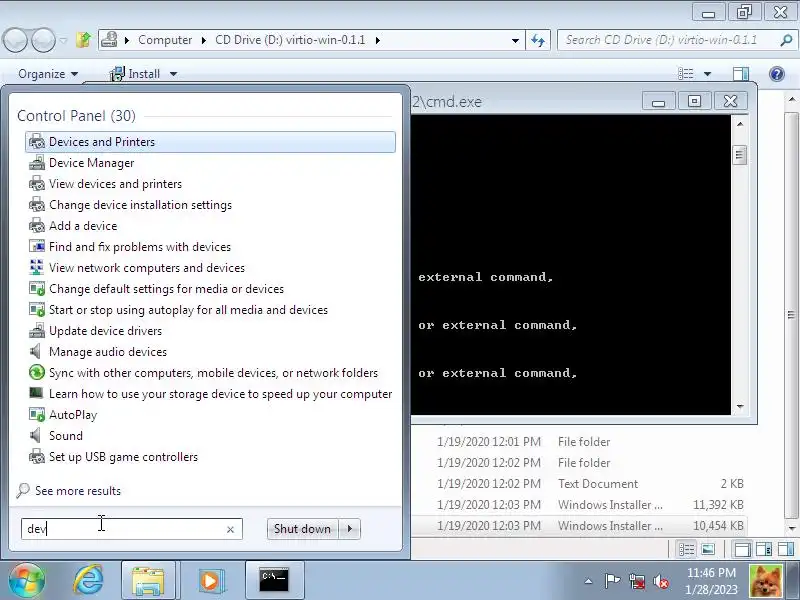Click the details view icon in the status bar

click(686, 549)
